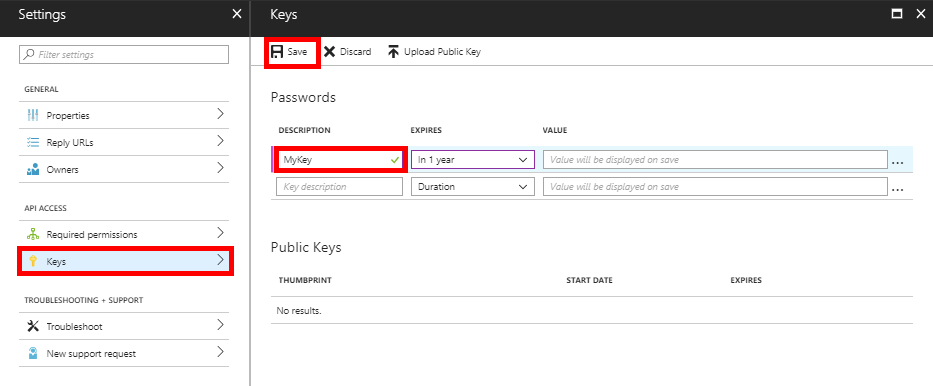This screenshot has height=386, width=933.
Task: Expand Keys chevron
Action: tap(220, 260)
